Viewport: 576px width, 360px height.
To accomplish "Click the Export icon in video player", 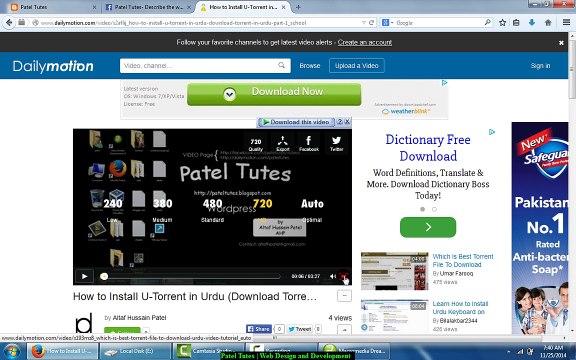I will point(282,144).
